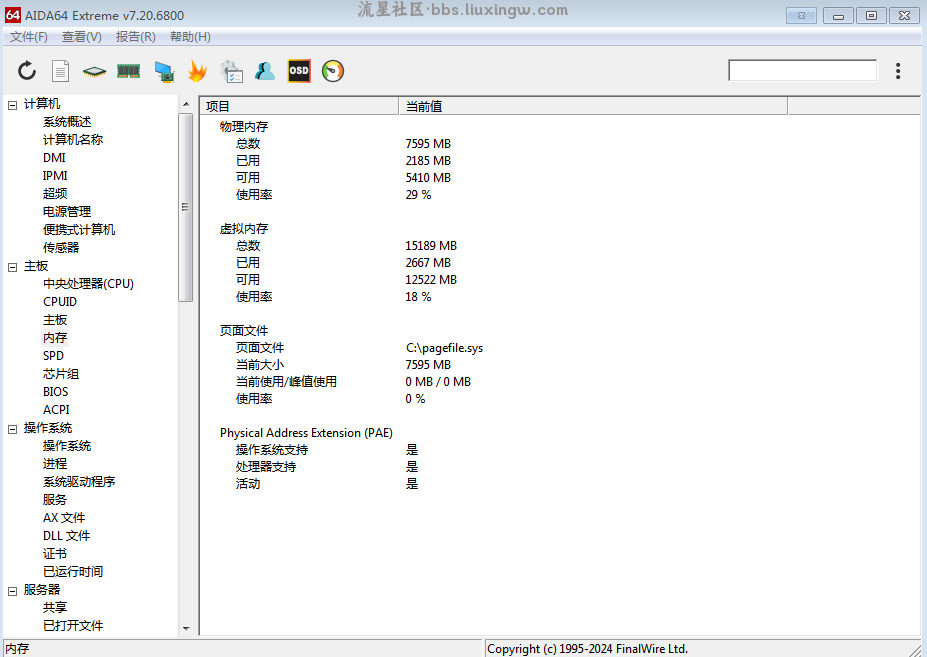Select 服务 in the tree
The width and height of the screenshot is (927, 657).
pos(54,500)
